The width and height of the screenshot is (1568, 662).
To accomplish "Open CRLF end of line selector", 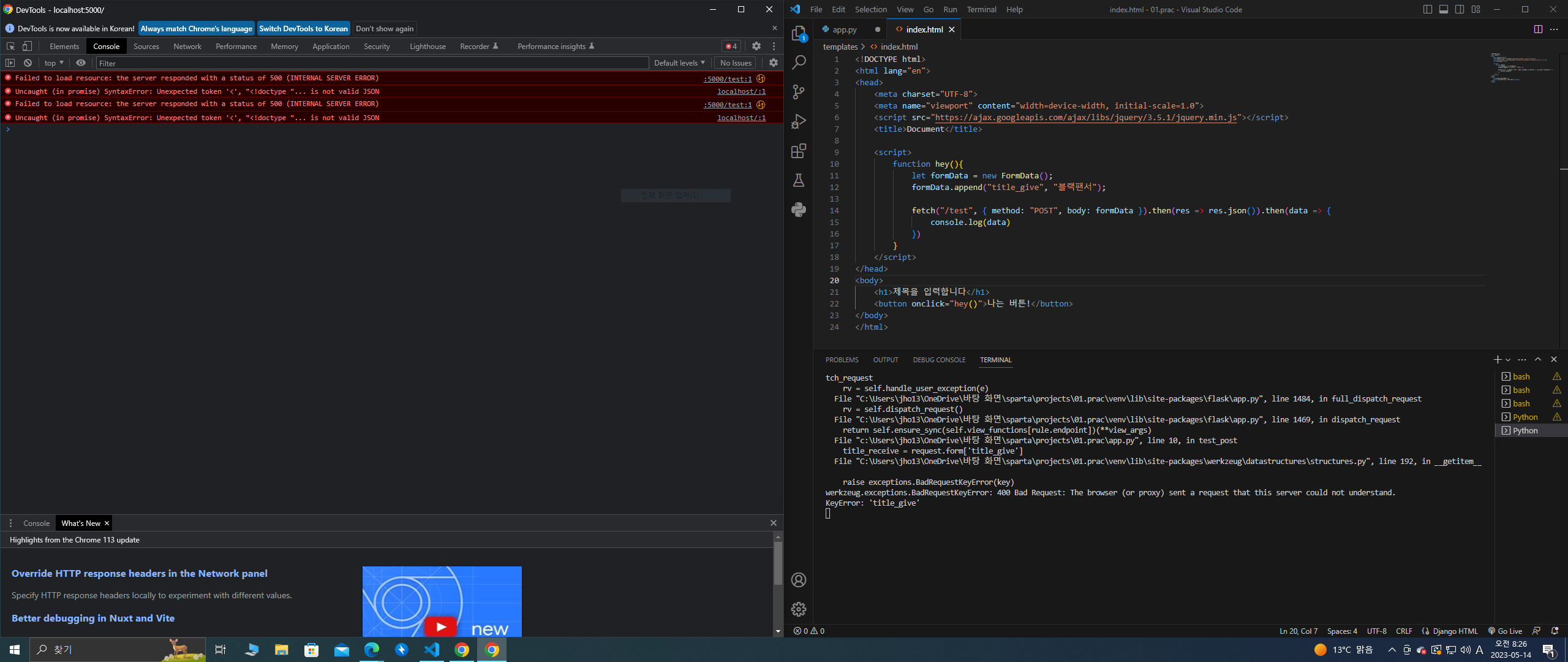I will (1404, 631).
